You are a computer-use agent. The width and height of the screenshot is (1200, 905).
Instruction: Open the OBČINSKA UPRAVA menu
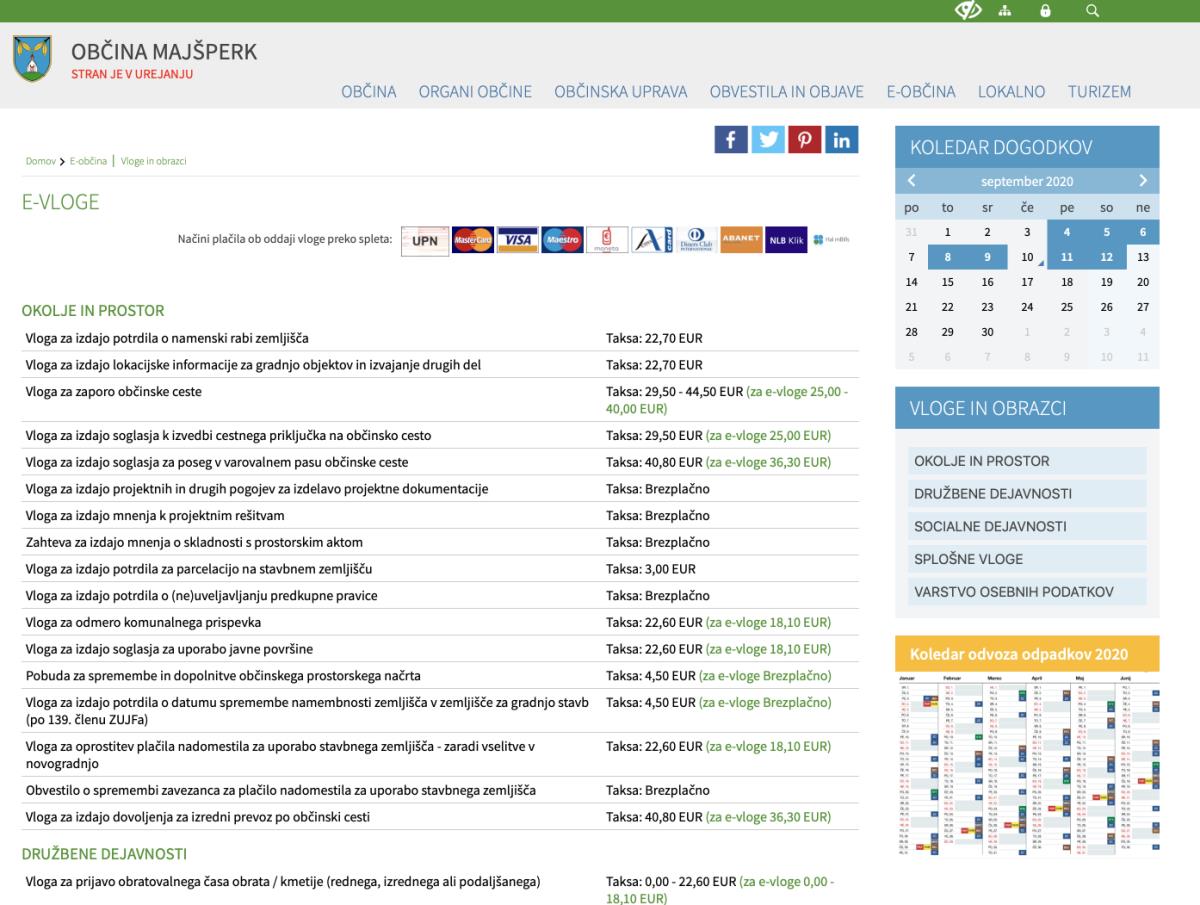621,92
